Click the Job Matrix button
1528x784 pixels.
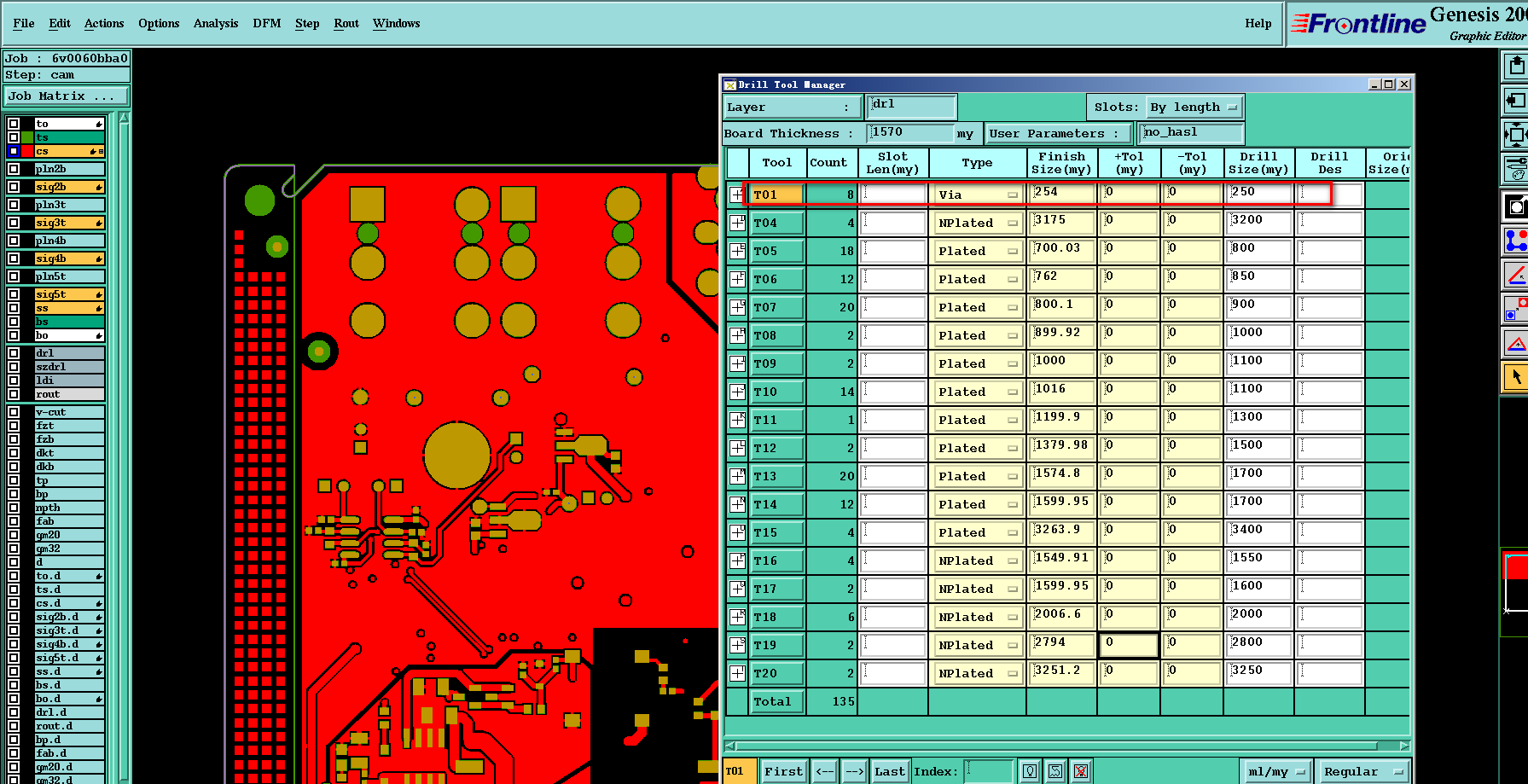(66, 96)
